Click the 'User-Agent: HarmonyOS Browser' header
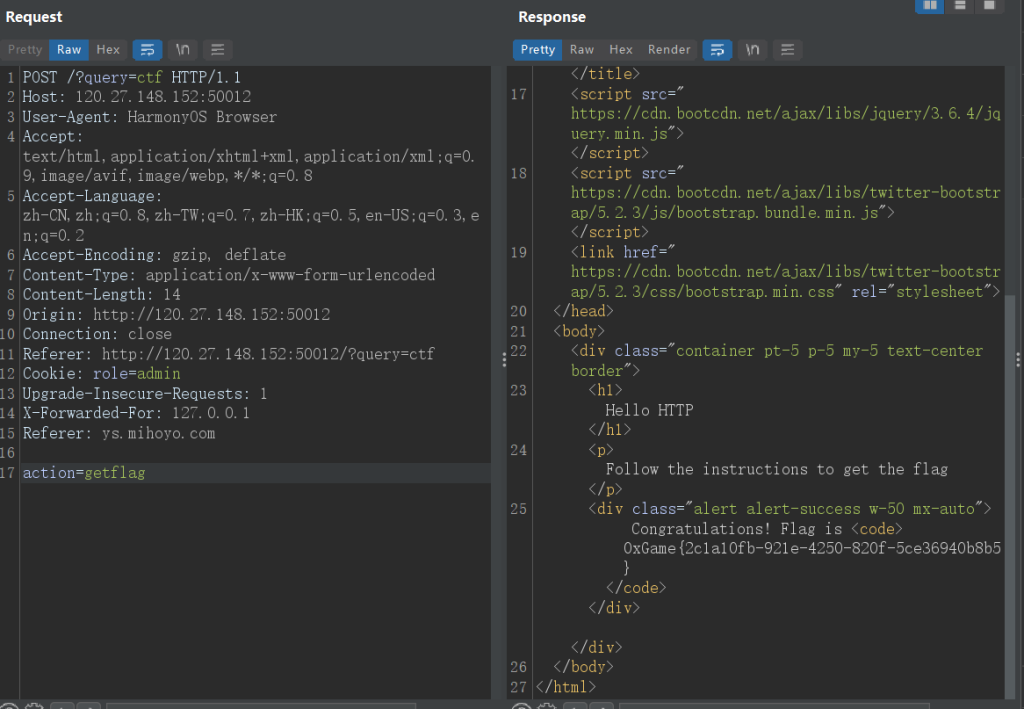The image size is (1024, 709). coord(150,117)
